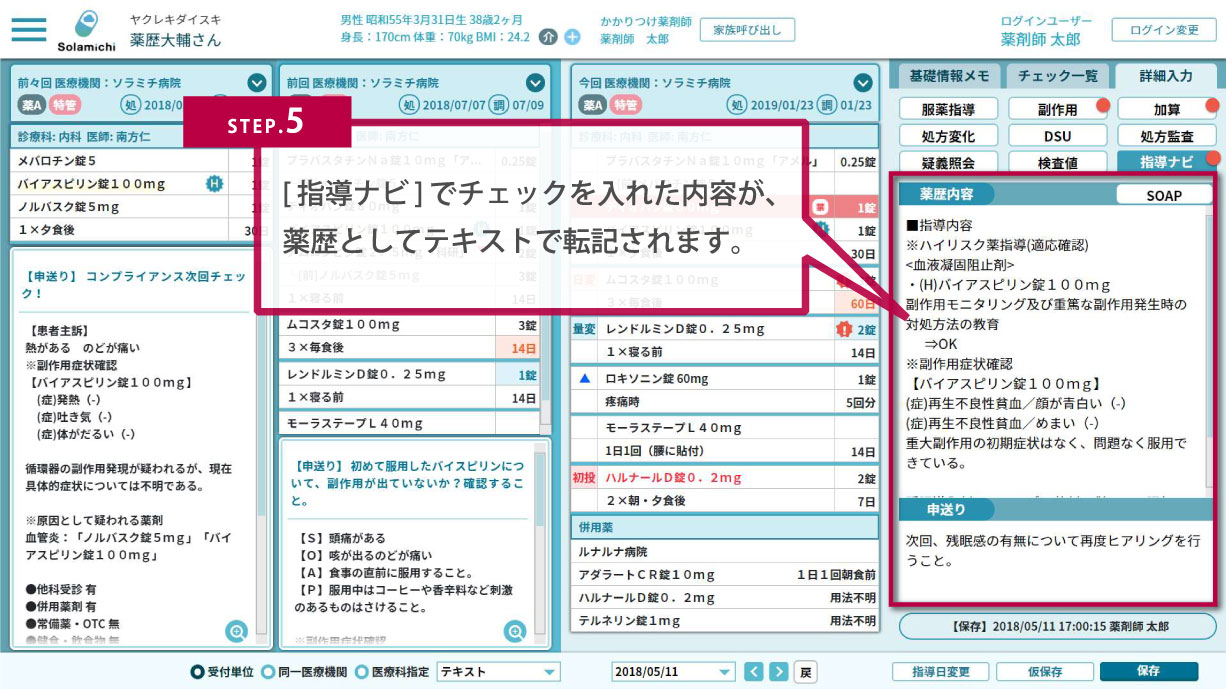1226x689 pixels.
Task: Go to previous date with left arrow
Action: (754, 672)
